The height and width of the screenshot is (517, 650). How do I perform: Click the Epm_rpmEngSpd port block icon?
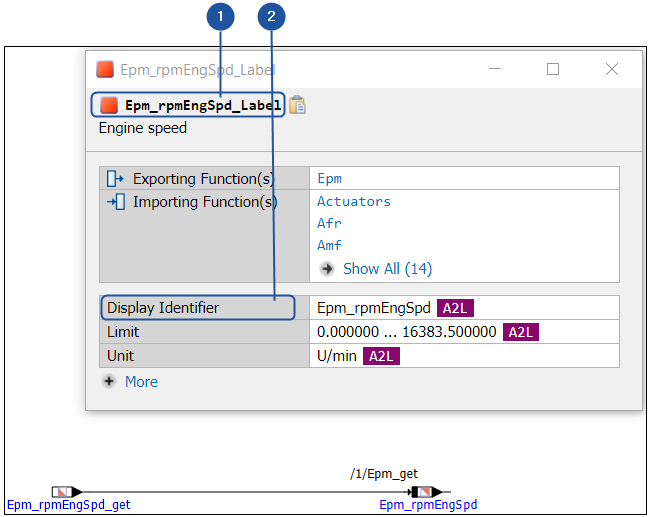coord(427,492)
